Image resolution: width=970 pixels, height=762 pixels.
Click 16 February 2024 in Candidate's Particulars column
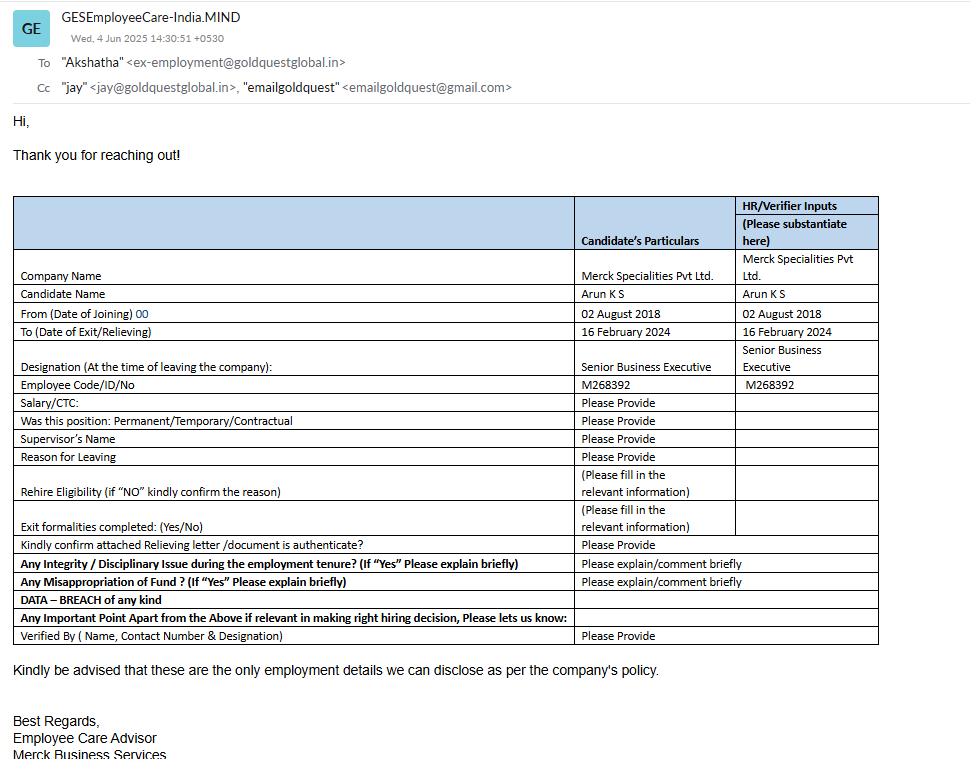[626, 332]
